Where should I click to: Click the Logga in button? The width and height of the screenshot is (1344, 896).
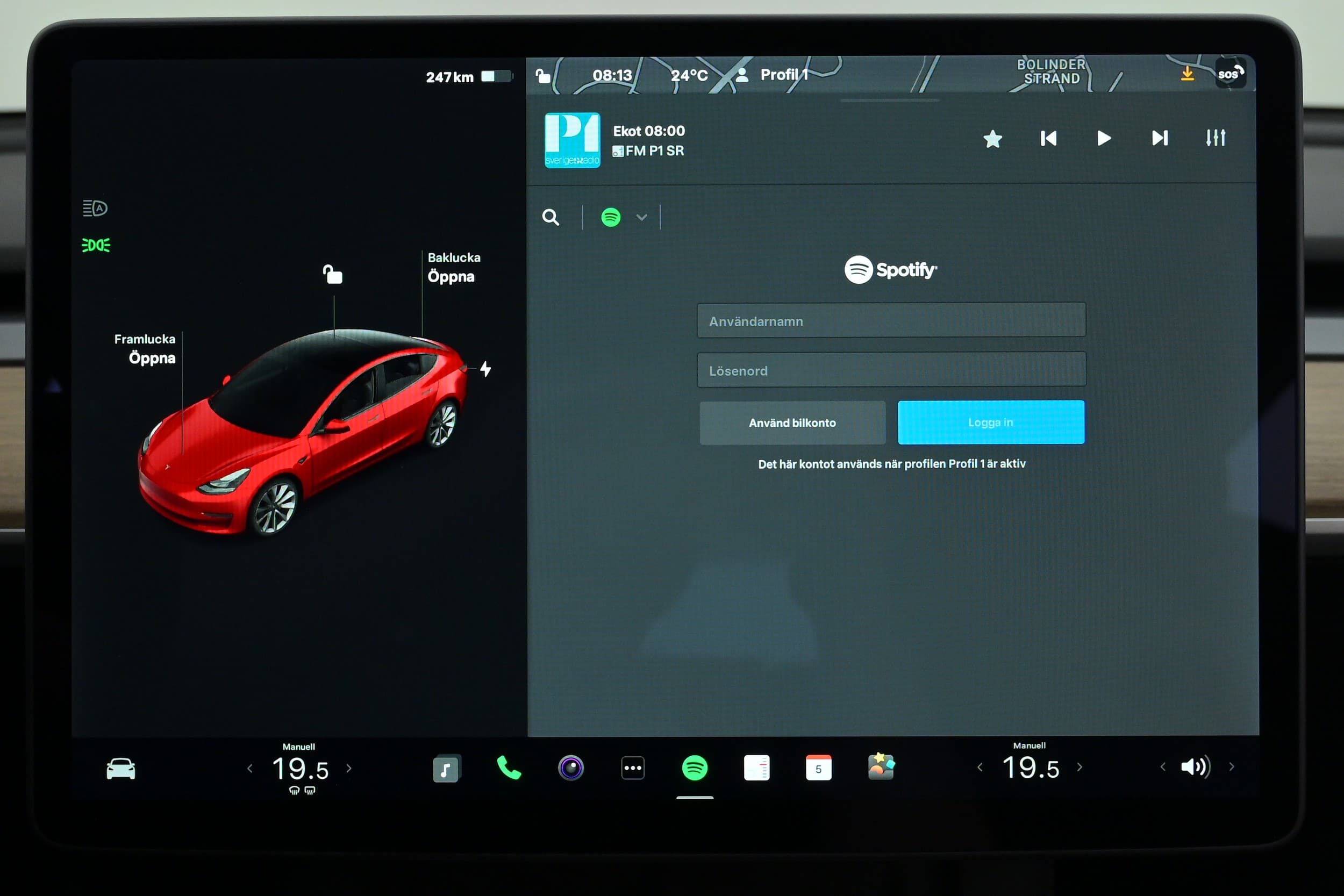click(990, 422)
